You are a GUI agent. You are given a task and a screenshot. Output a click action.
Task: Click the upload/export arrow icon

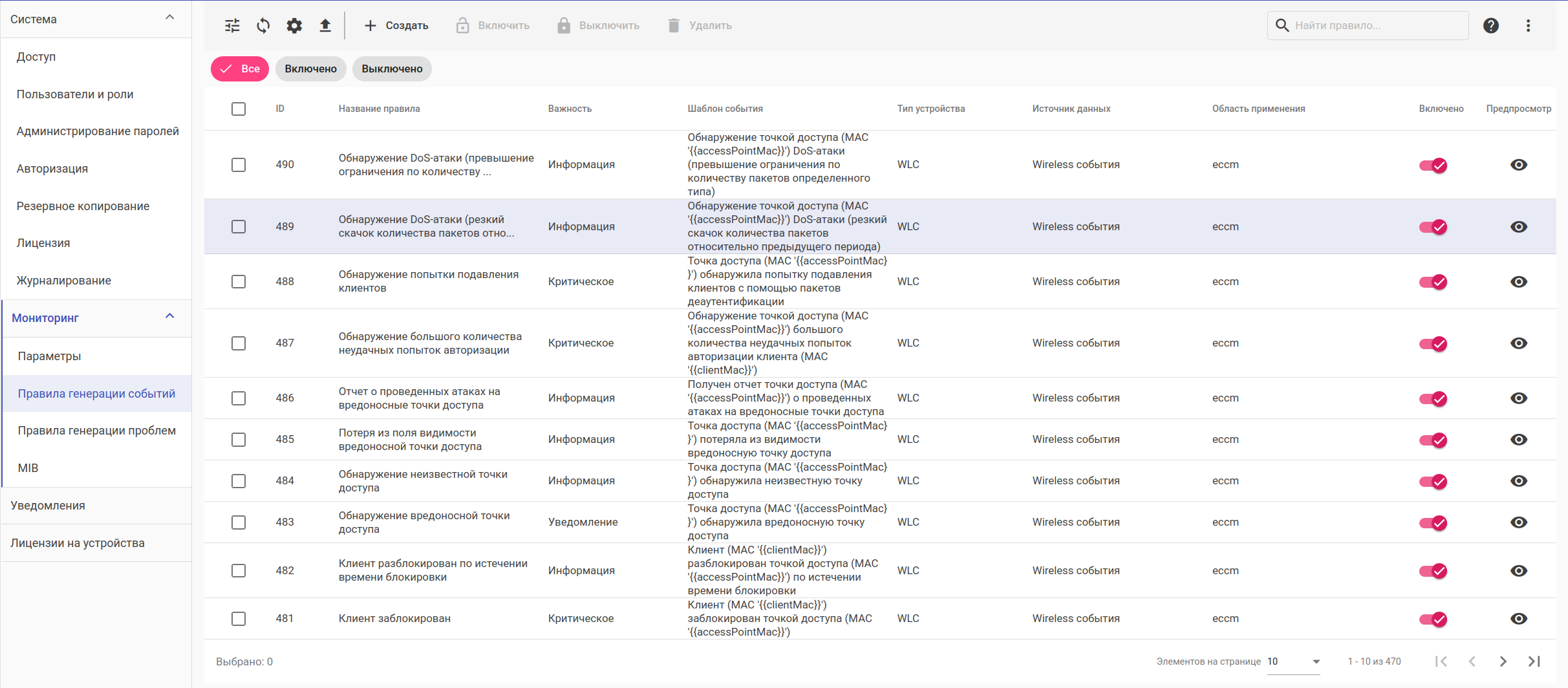(325, 26)
